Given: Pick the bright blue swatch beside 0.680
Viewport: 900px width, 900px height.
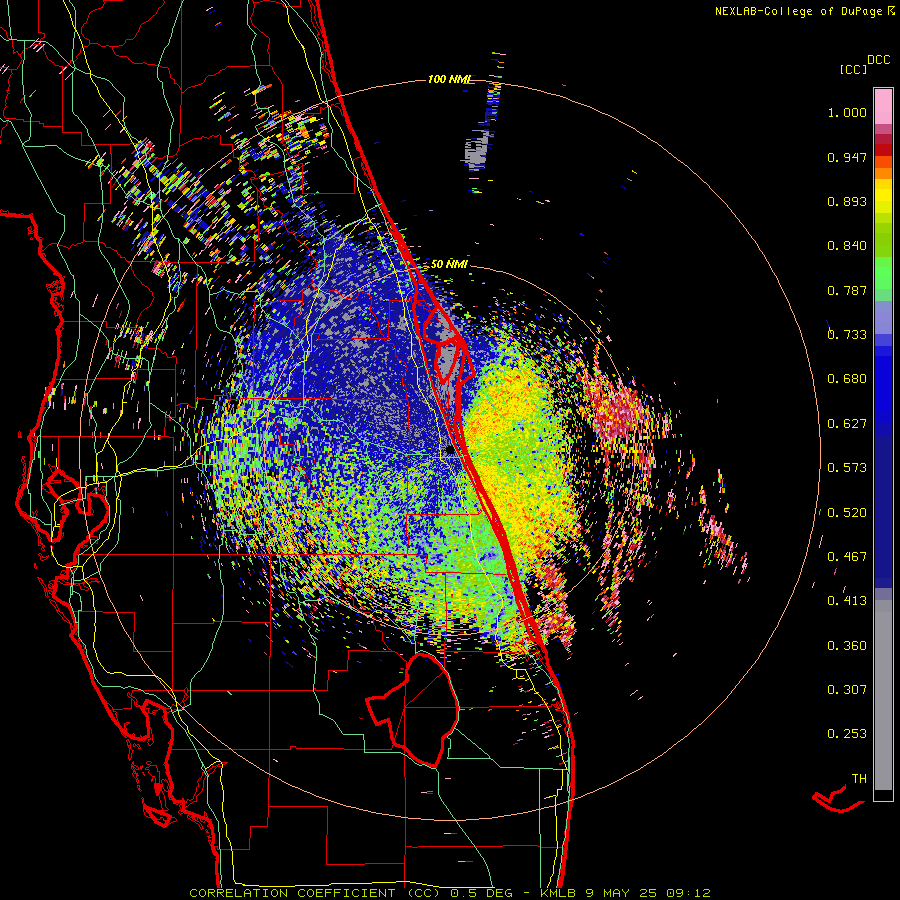Looking at the screenshot, I should click(x=883, y=379).
